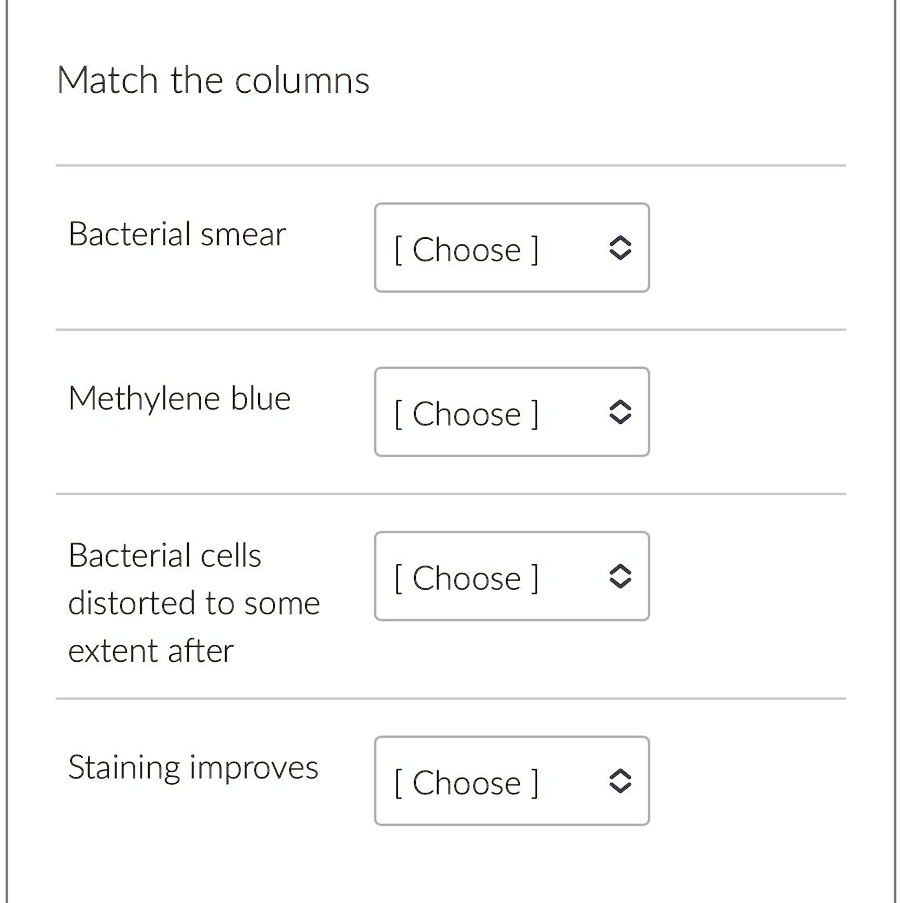This screenshot has width=901, height=903.
Task: Click the stepper arrows beside the Methylene blue field
Action: click(x=620, y=412)
